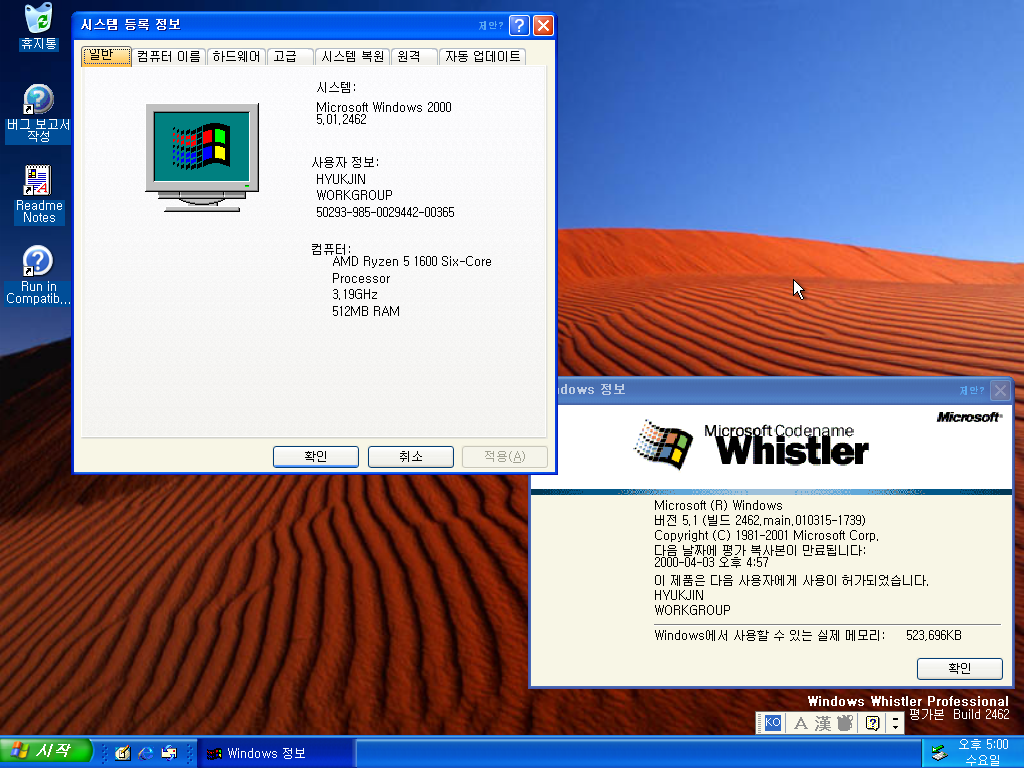This screenshot has width=1024, height=768.
Task: Click the taskbar clock showing 오후 5:00
Action: 983,752
